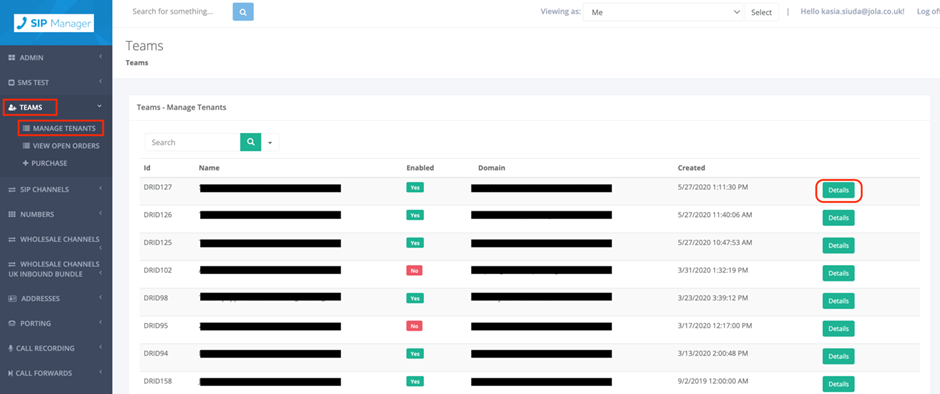The image size is (940, 394).
Task: Click the Enabled column header
Action: (420, 168)
